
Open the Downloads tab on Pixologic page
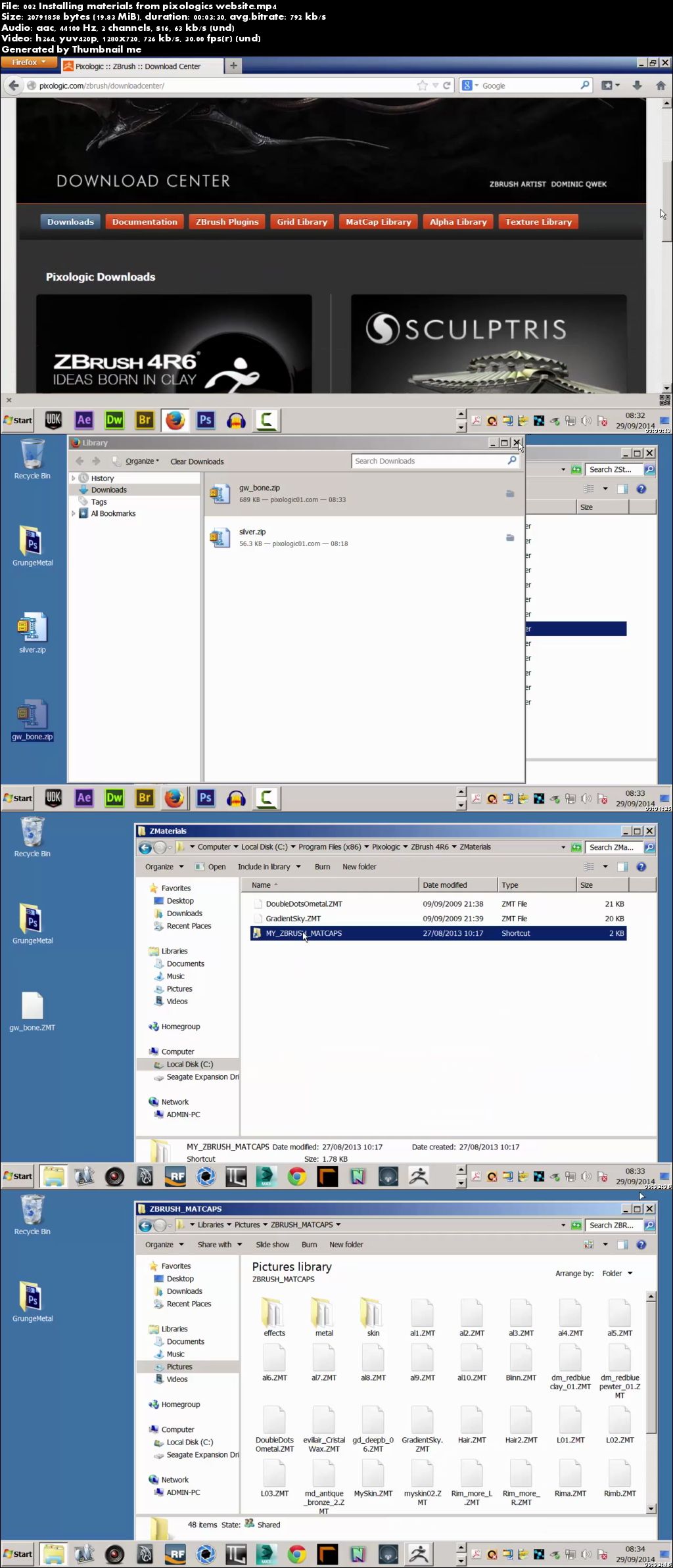[70, 222]
